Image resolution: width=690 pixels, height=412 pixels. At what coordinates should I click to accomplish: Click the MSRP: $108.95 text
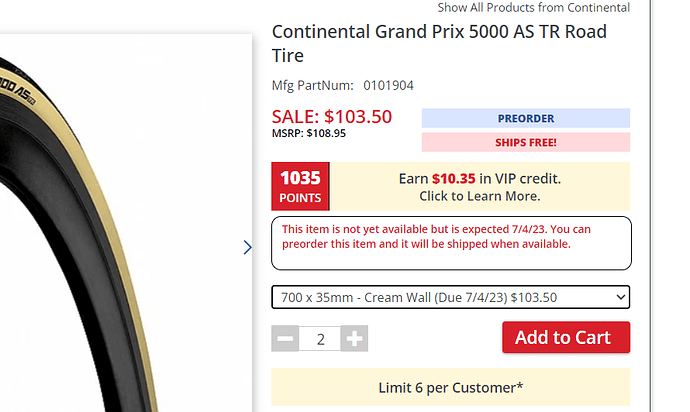pos(309,133)
